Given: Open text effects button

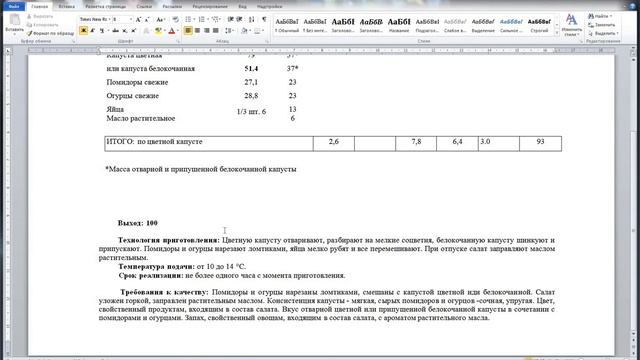Looking at the screenshot, I should click(146, 31).
